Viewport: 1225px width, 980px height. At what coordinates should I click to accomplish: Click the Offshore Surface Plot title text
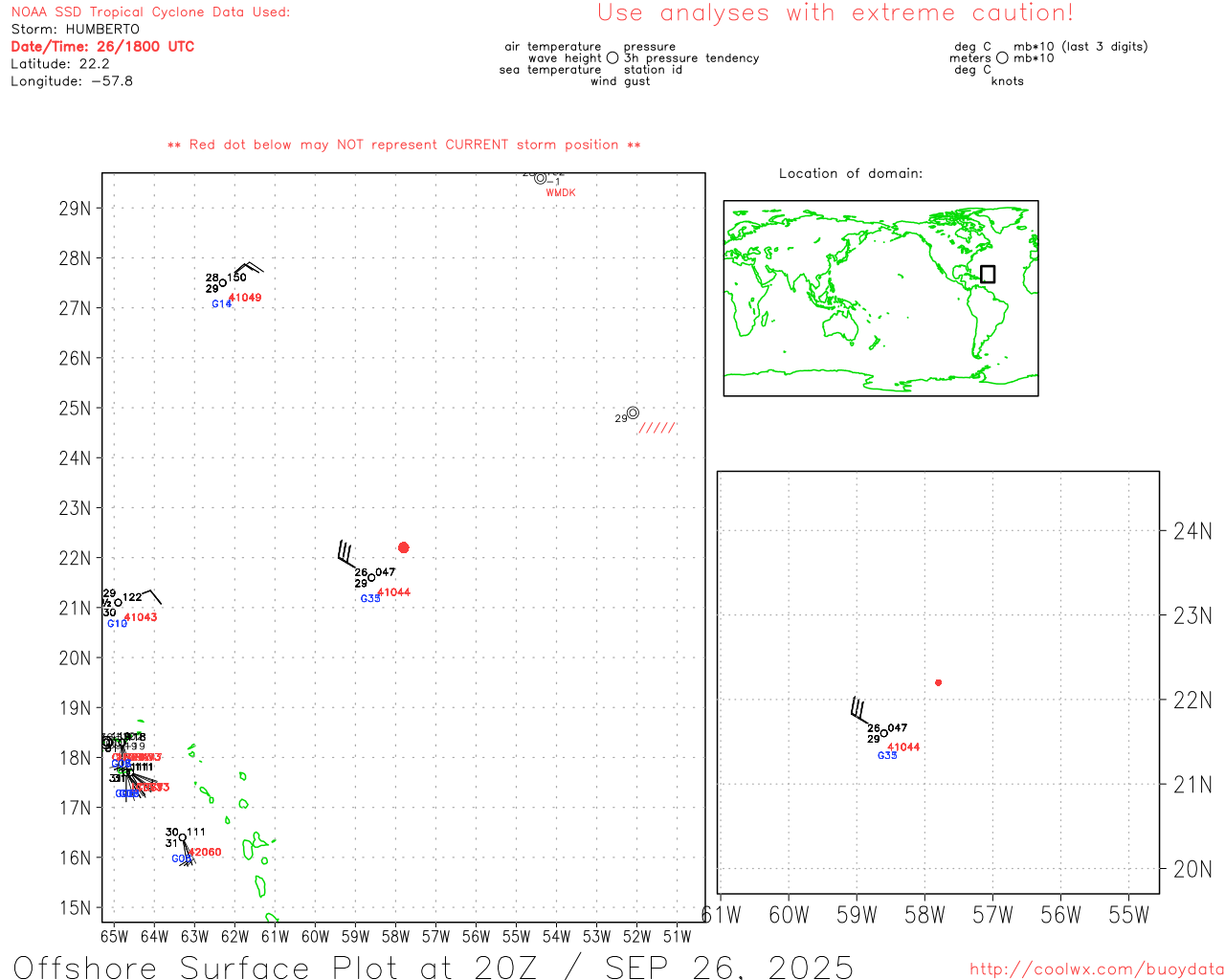[433, 967]
